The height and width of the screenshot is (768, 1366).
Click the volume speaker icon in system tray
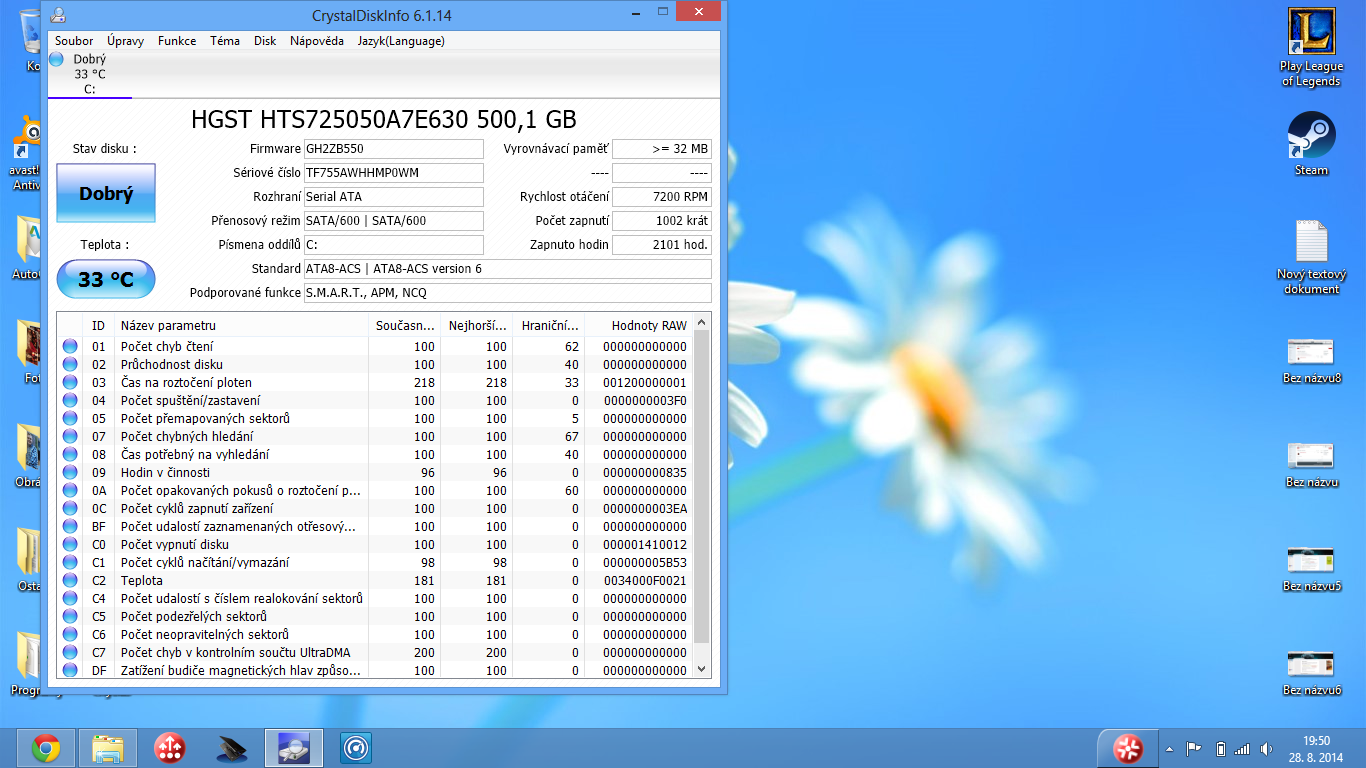pyautogui.click(x=1266, y=748)
